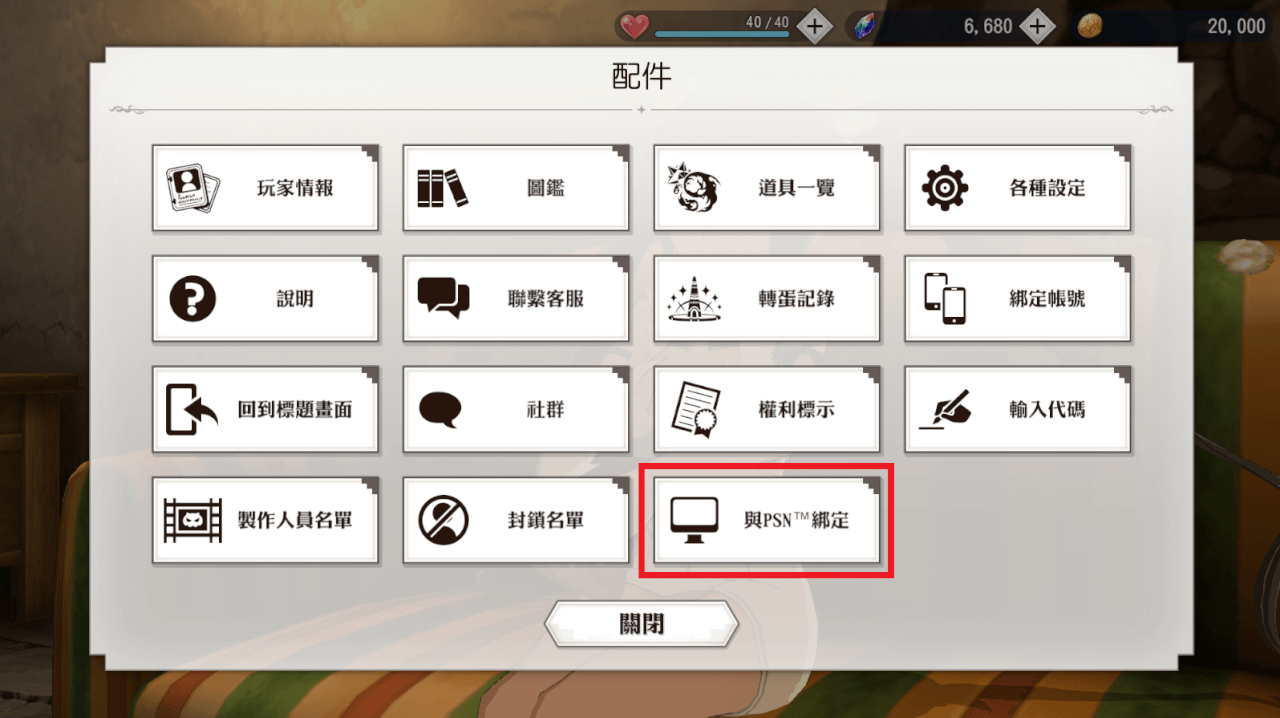Click the 輸入代碼 pen writing icon

click(945, 409)
